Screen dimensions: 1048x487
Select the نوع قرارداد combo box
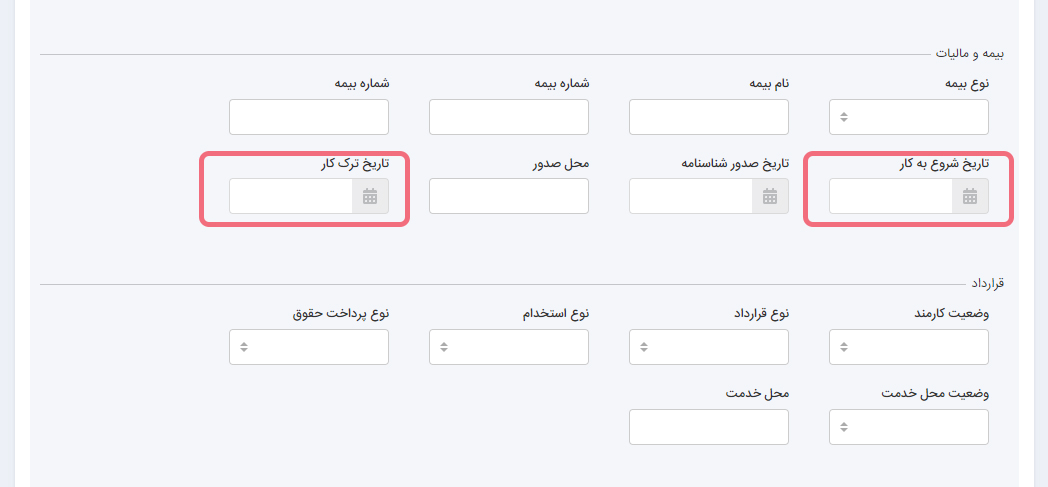tap(709, 347)
